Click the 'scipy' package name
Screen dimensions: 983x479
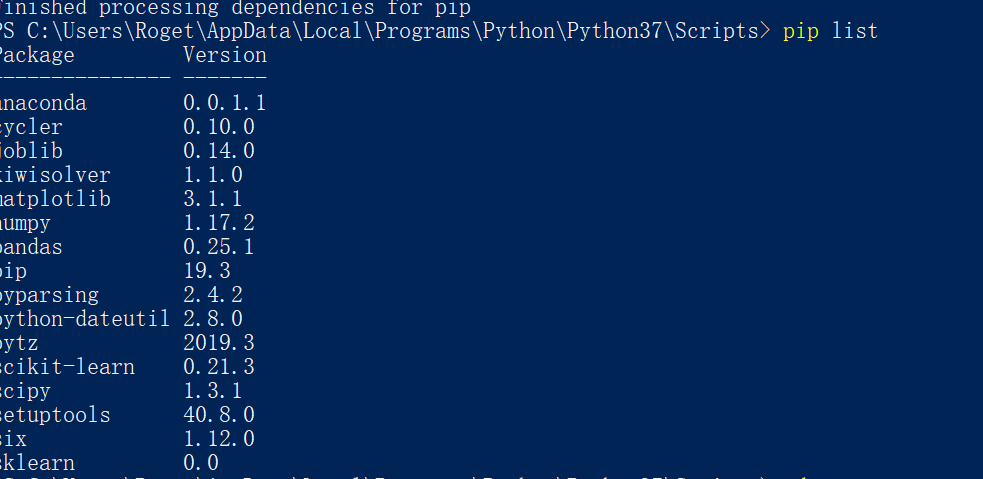(25, 392)
